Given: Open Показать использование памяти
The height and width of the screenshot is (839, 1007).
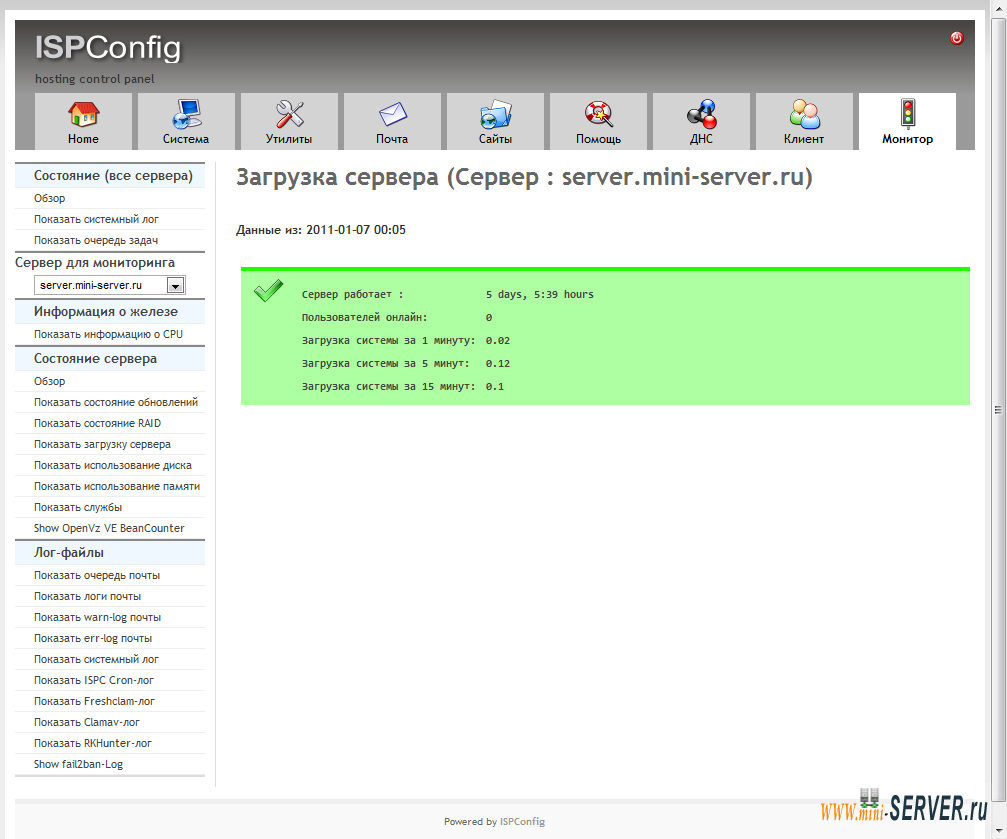Looking at the screenshot, I should (117, 486).
